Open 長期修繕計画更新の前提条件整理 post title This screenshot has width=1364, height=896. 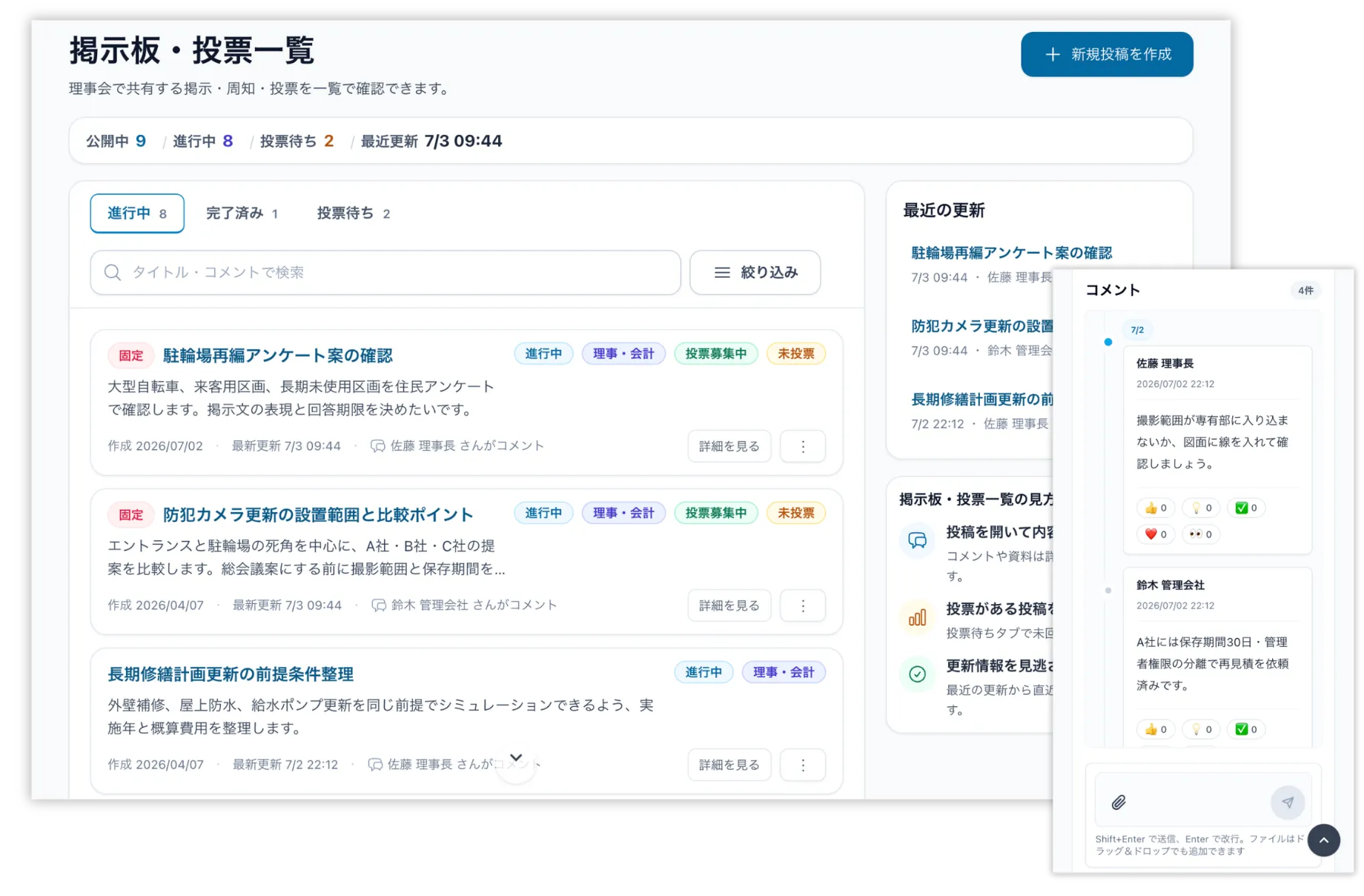(x=231, y=674)
